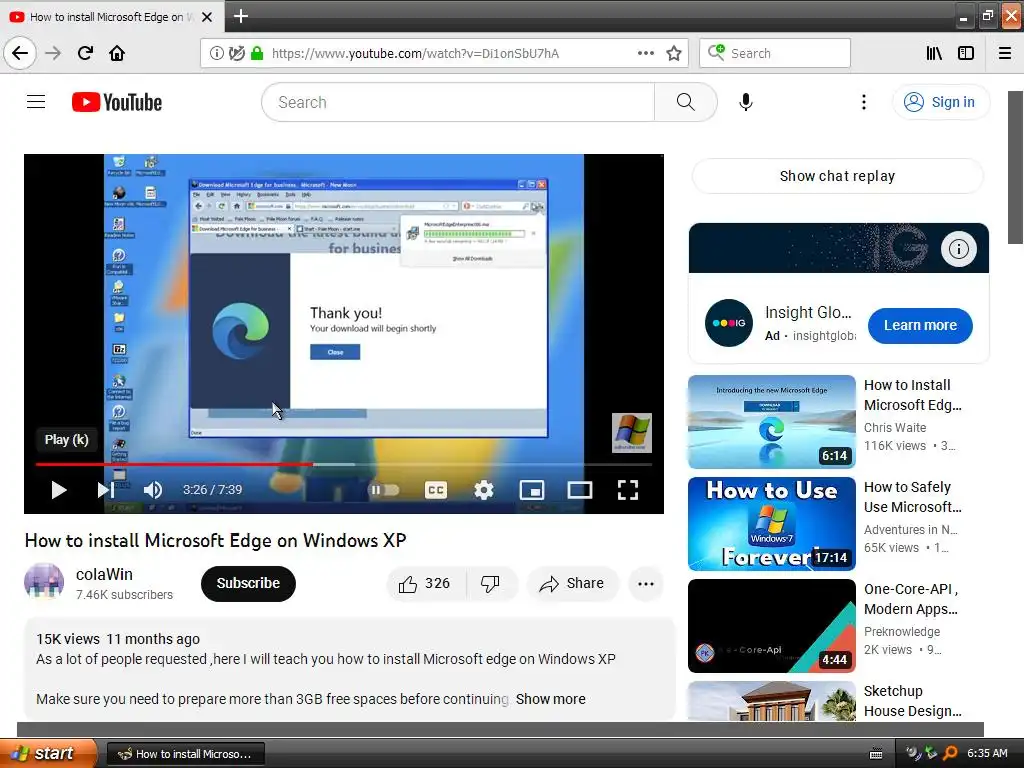Search with your voice microphone
Screen dimensions: 1024x768
click(746, 102)
